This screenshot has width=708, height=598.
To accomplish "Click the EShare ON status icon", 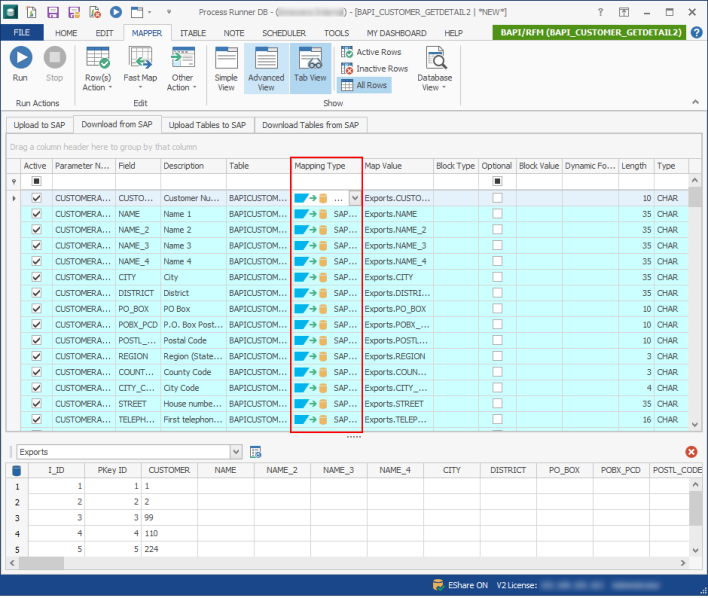I will pos(438,584).
